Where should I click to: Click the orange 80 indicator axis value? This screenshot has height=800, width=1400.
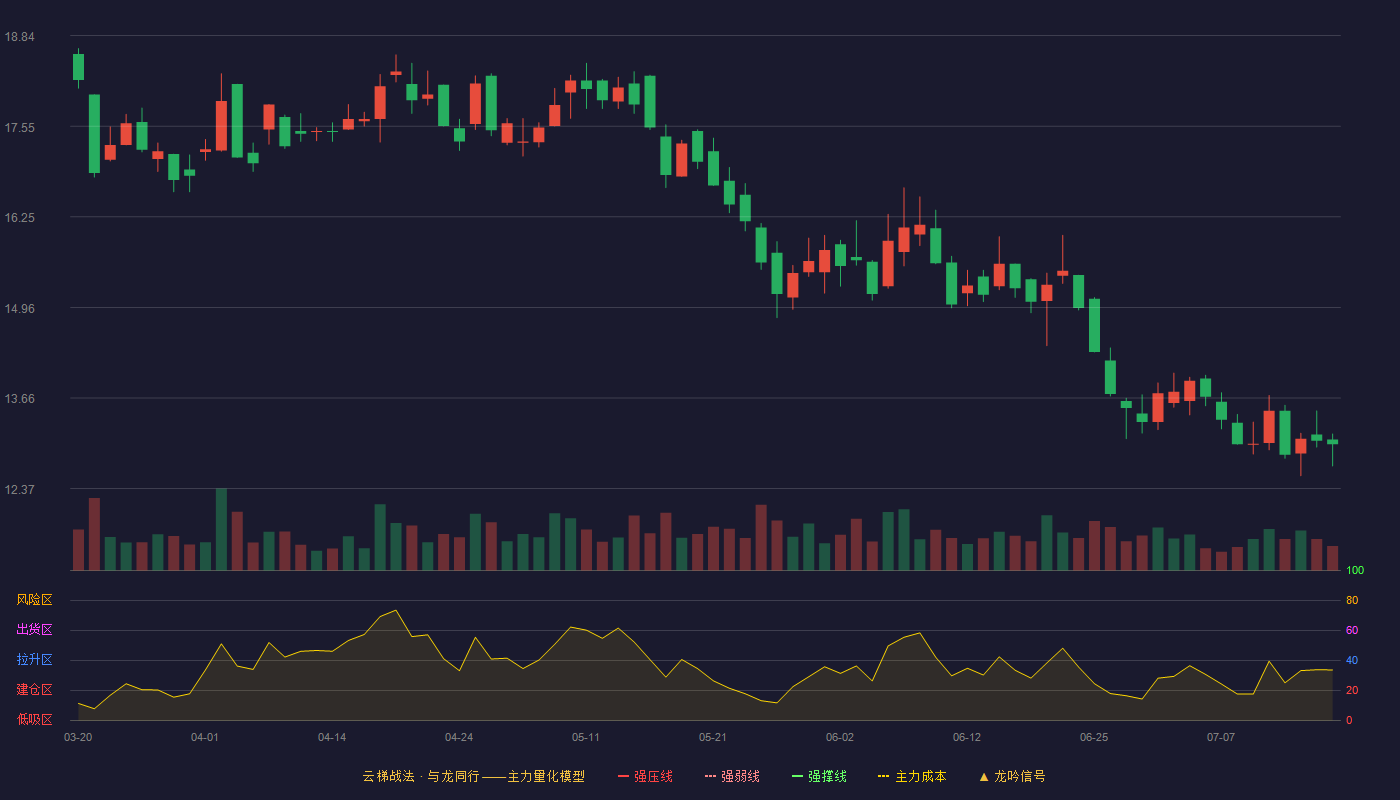click(1352, 601)
